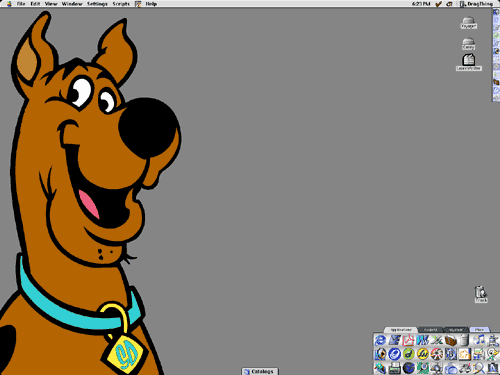The image size is (500, 375).
Task: Open the File menu
Action: [x=21, y=4]
